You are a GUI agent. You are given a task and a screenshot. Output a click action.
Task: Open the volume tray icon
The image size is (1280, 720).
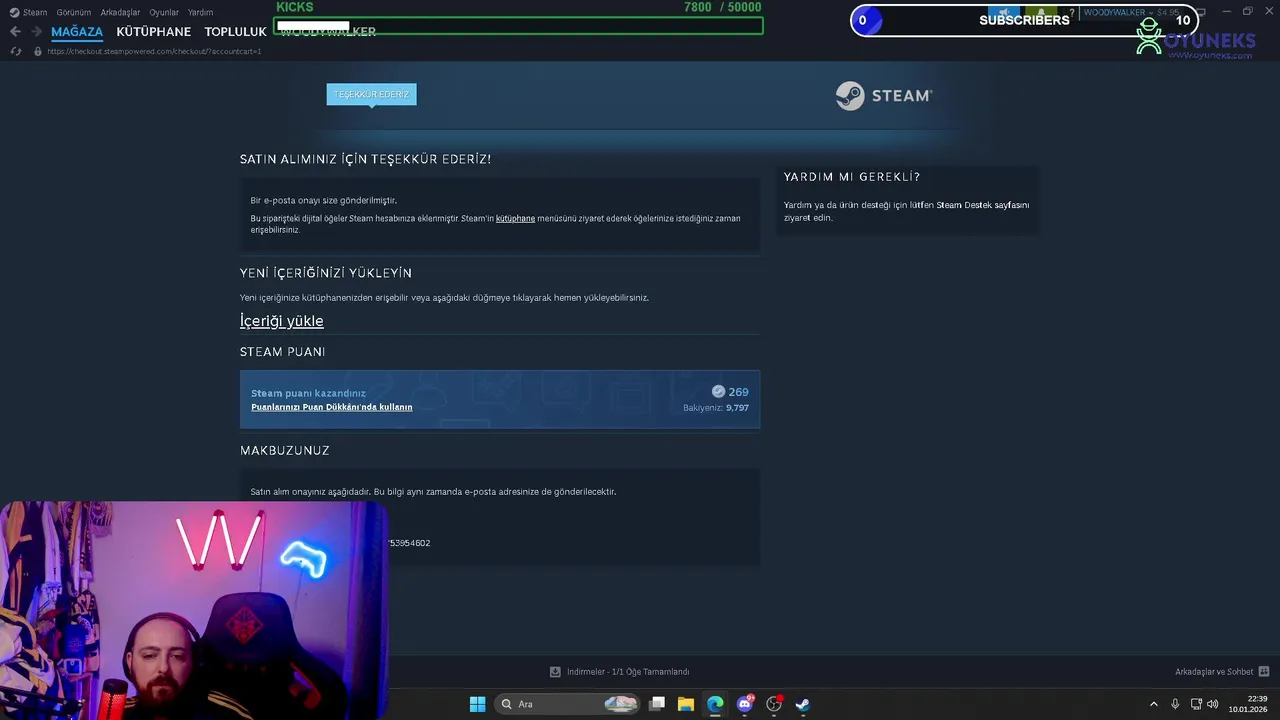pyautogui.click(x=1213, y=704)
